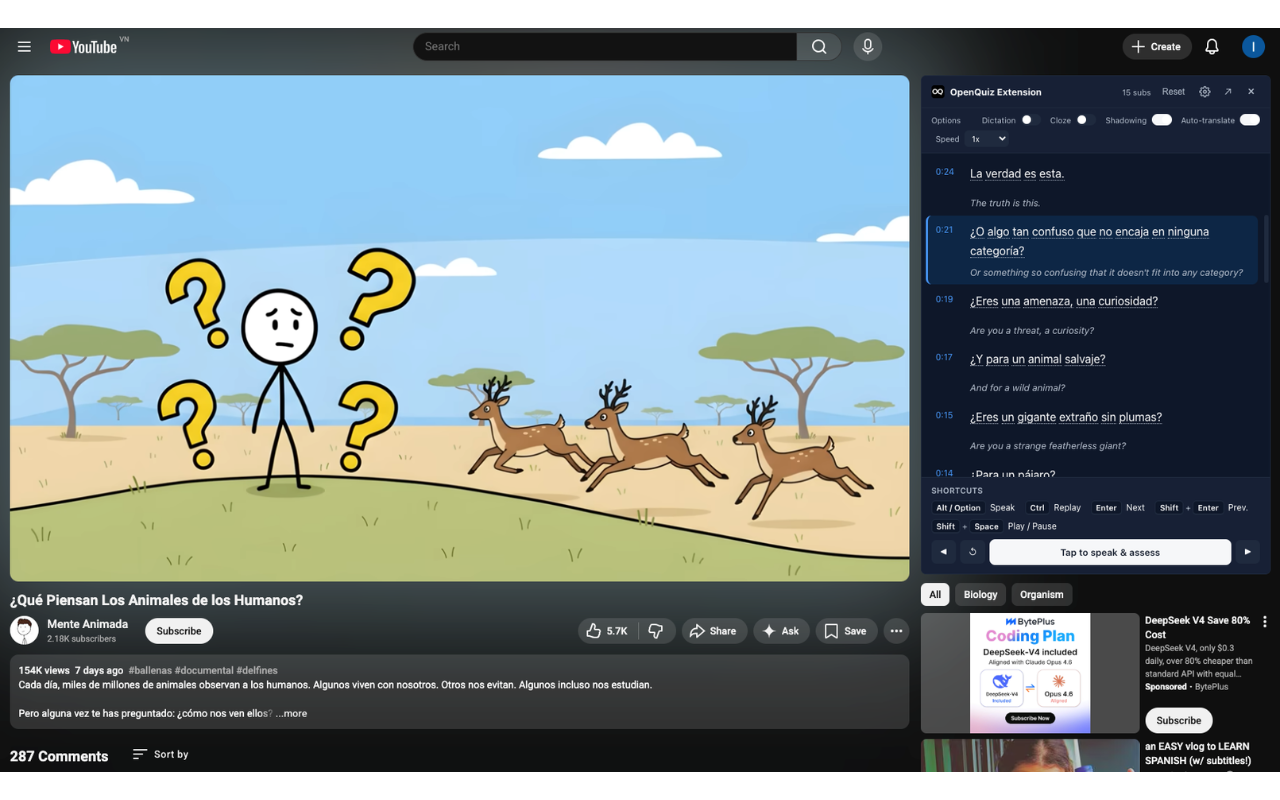The image size is (1280, 800).
Task: Click the Ask button
Action: point(780,631)
